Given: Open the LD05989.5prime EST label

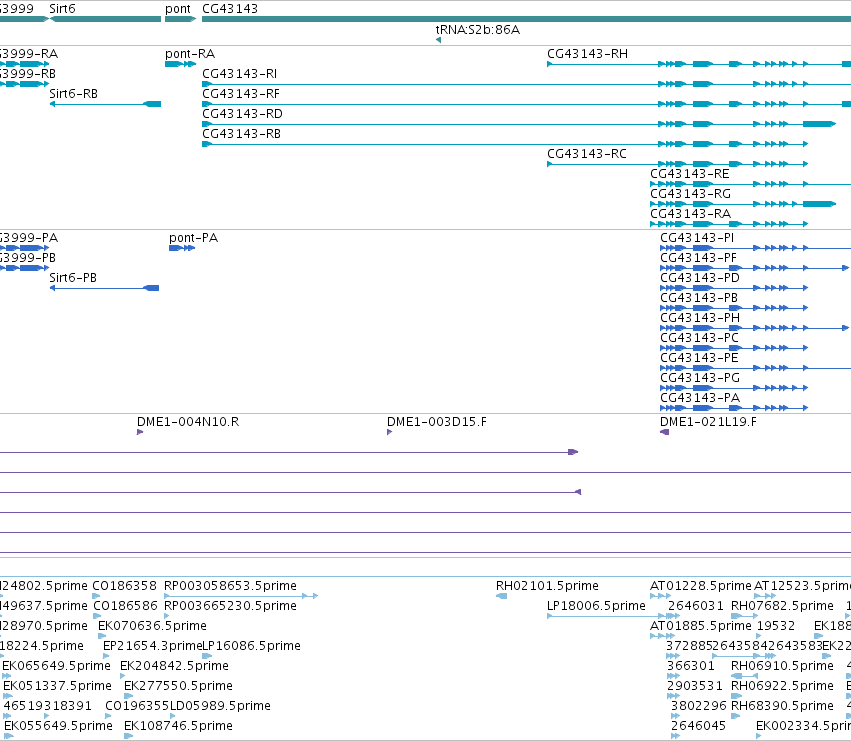Looking at the screenshot, I should coord(220,706).
